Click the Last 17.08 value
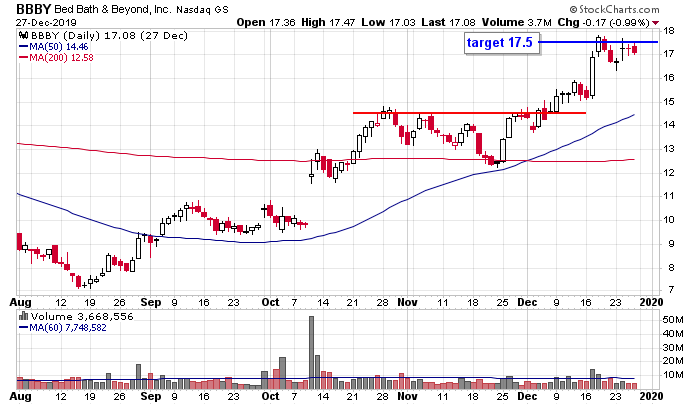 (x=448, y=22)
